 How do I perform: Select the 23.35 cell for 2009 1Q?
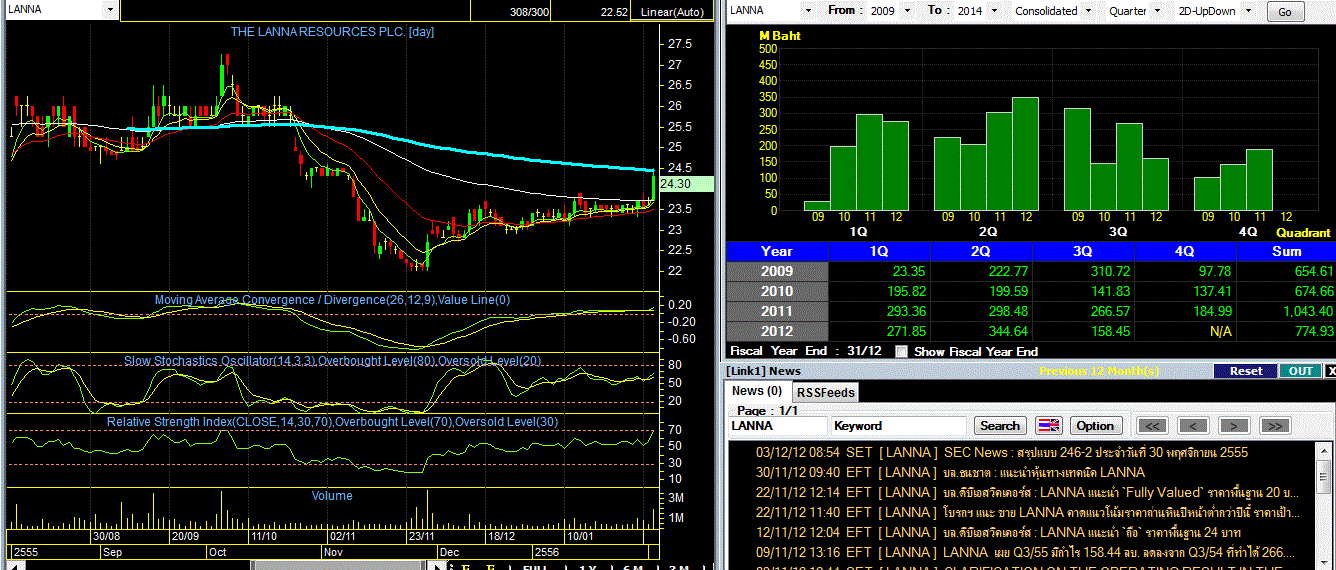[880, 271]
